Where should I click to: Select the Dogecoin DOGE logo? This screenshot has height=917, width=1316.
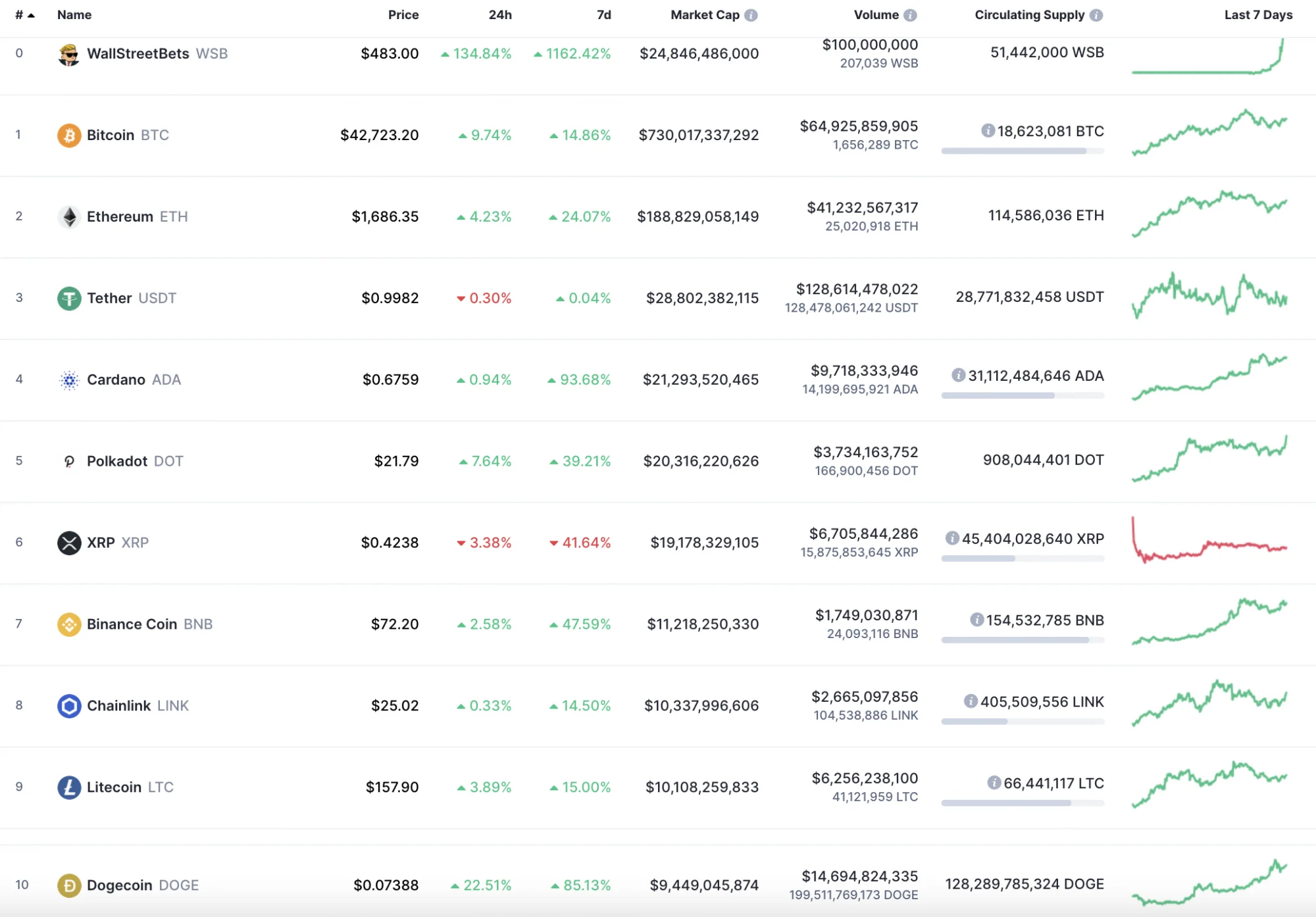click(69, 885)
